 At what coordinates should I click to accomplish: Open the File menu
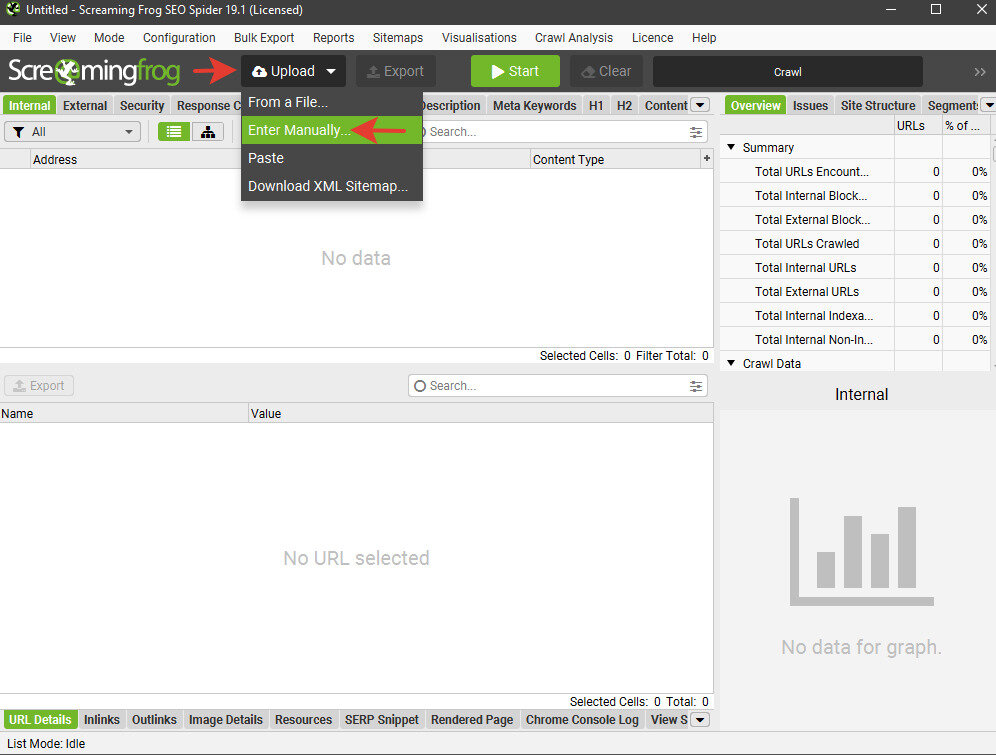coord(22,37)
